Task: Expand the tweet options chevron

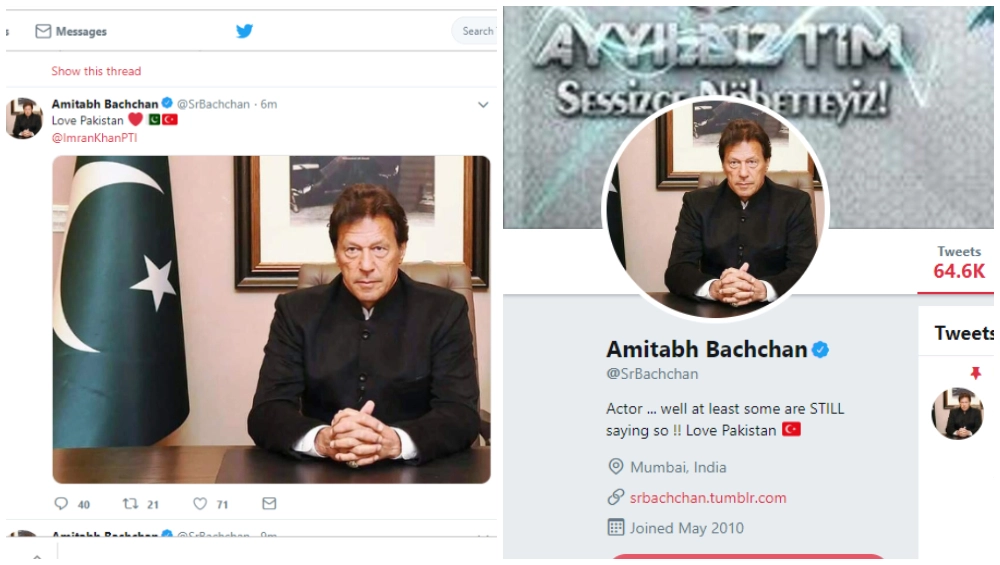Action: click(x=483, y=105)
